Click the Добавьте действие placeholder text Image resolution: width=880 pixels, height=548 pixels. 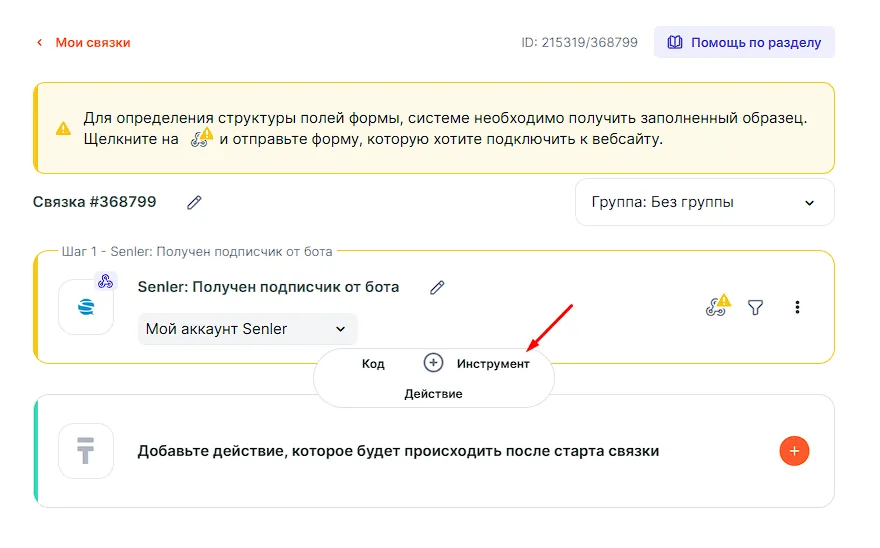click(x=398, y=451)
